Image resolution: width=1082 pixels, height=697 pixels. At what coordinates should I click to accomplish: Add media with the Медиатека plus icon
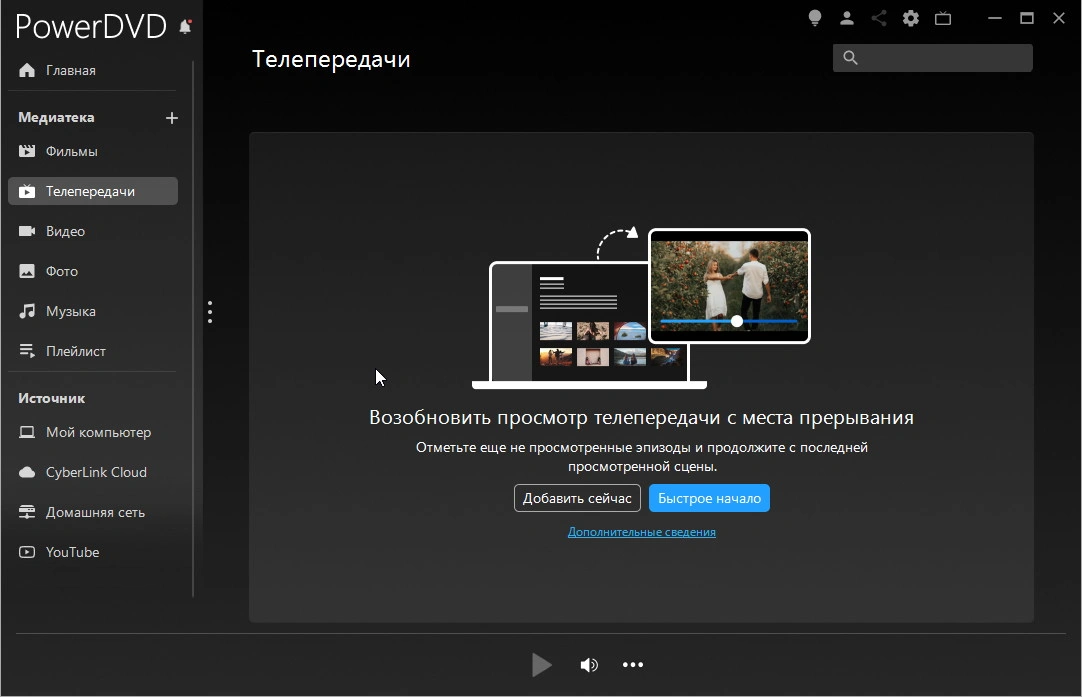click(x=172, y=118)
